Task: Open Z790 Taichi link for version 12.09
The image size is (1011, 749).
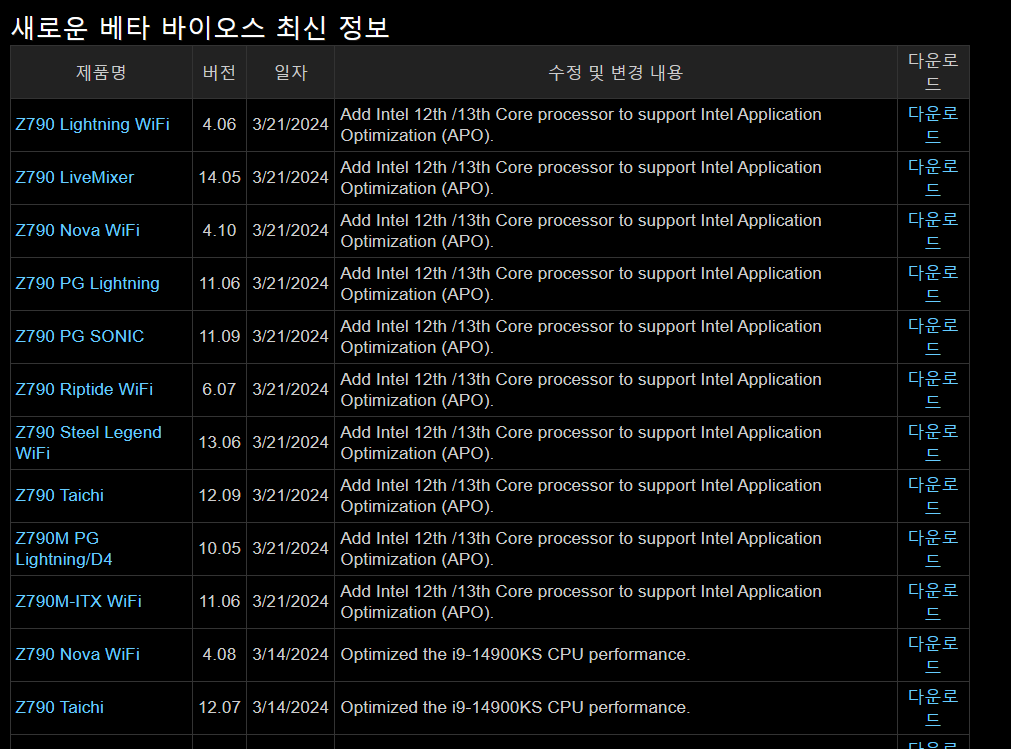Action: (x=59, y=495)
